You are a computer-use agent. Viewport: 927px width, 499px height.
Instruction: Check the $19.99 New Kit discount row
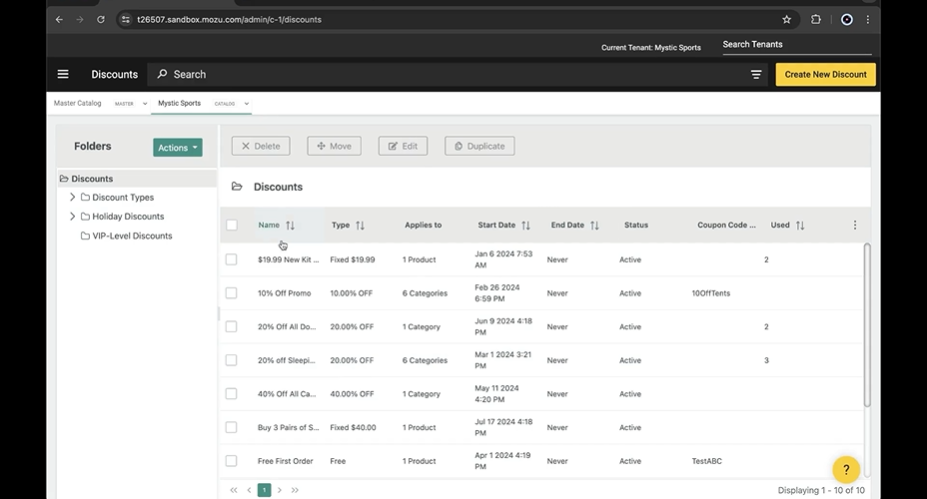point(231,260)
